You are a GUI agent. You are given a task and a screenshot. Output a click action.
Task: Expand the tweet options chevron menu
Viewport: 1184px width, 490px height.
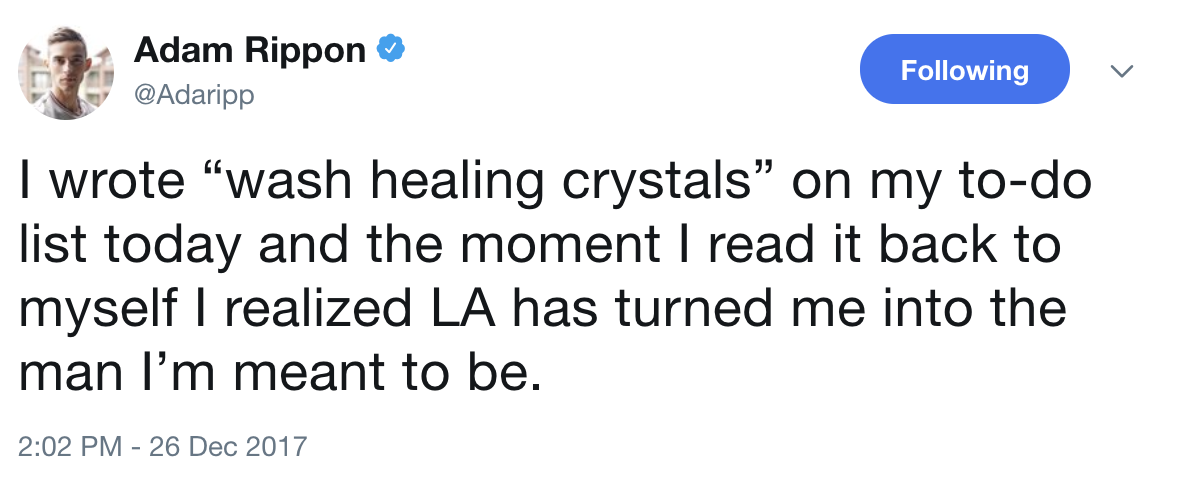click(1122, 70)
